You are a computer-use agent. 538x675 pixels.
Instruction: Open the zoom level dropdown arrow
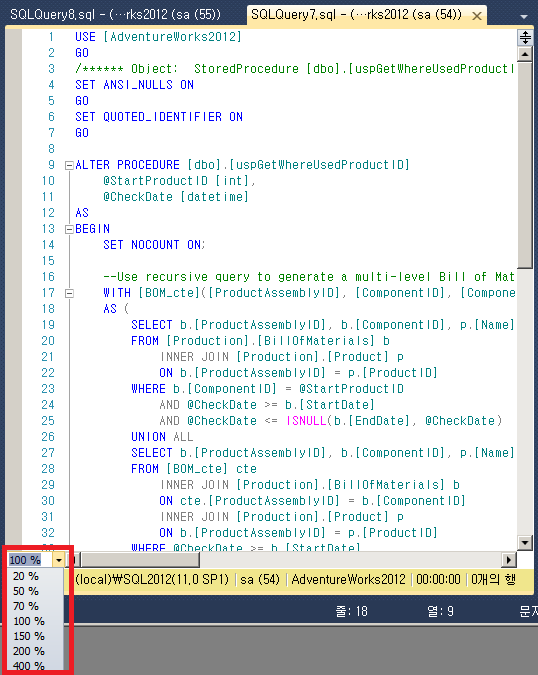59,560
